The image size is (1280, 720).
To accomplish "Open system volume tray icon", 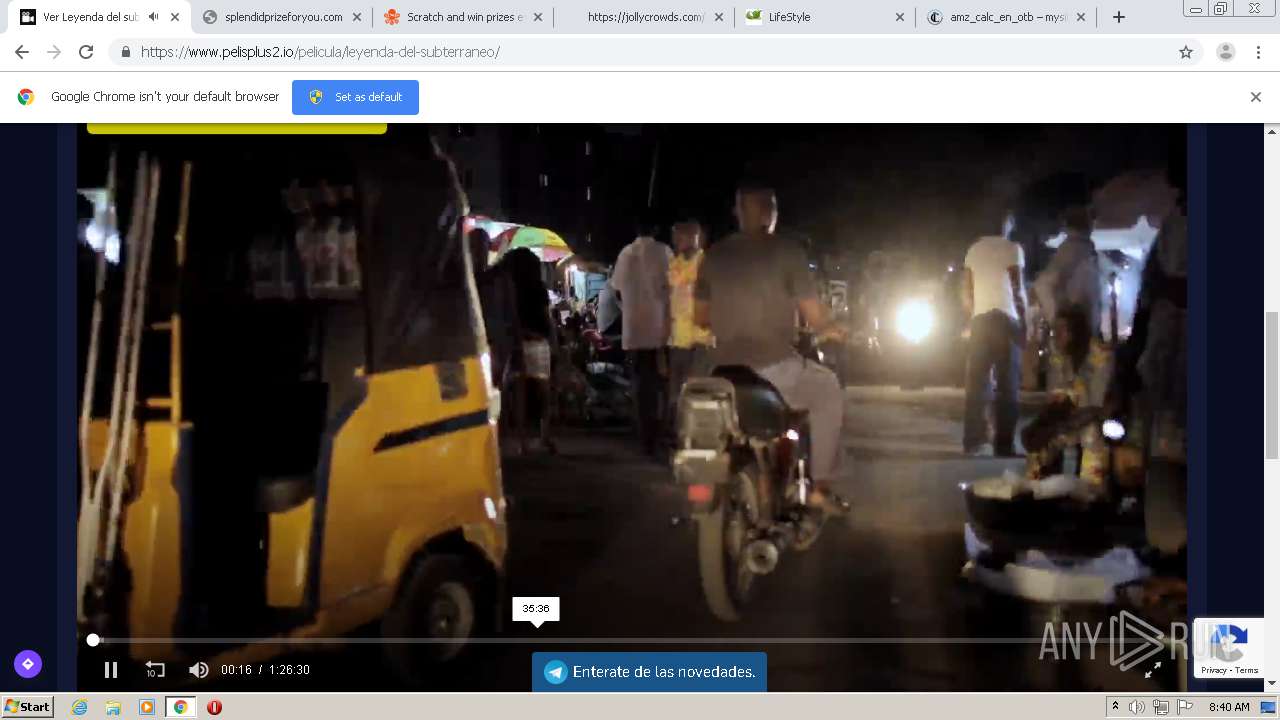I will (1137, 707).
